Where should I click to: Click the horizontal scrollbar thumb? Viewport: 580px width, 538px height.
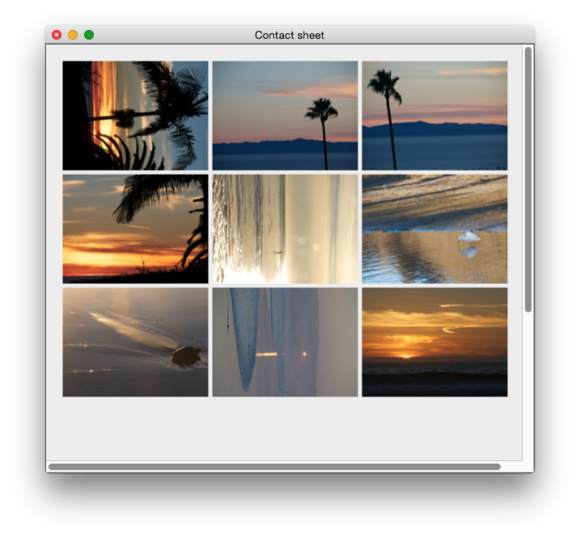[x=274, y=467]
